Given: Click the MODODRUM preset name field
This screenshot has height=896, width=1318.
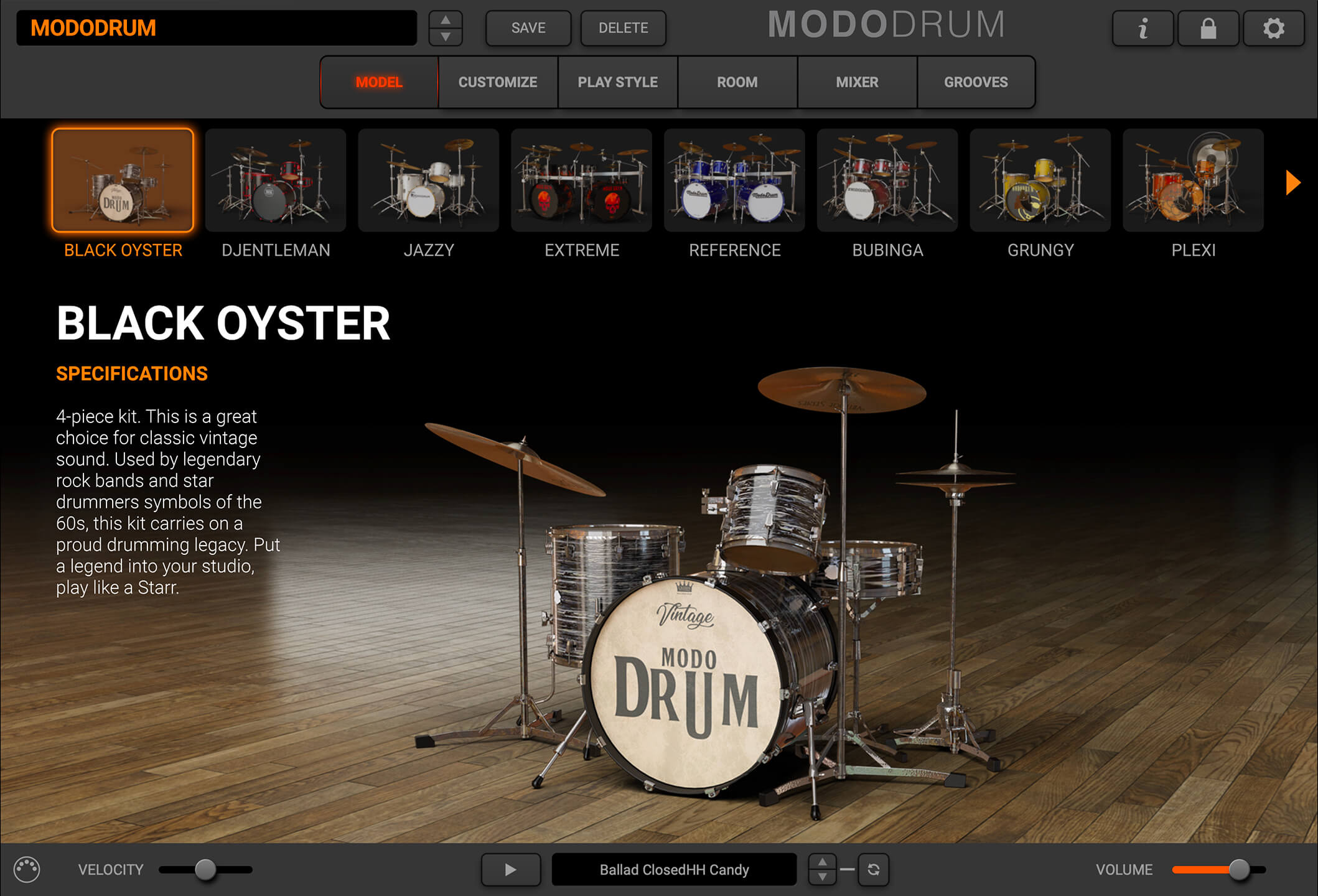Looking at the screenshot, I should click(x=218, y=28).
